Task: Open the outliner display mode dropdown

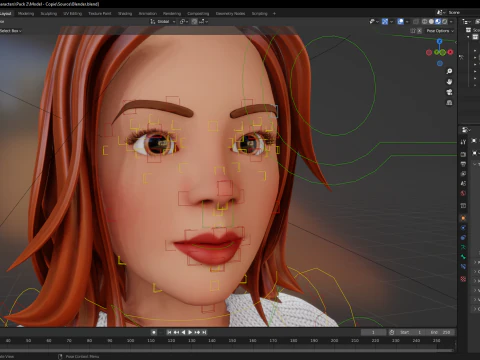Action: (466, 22)
